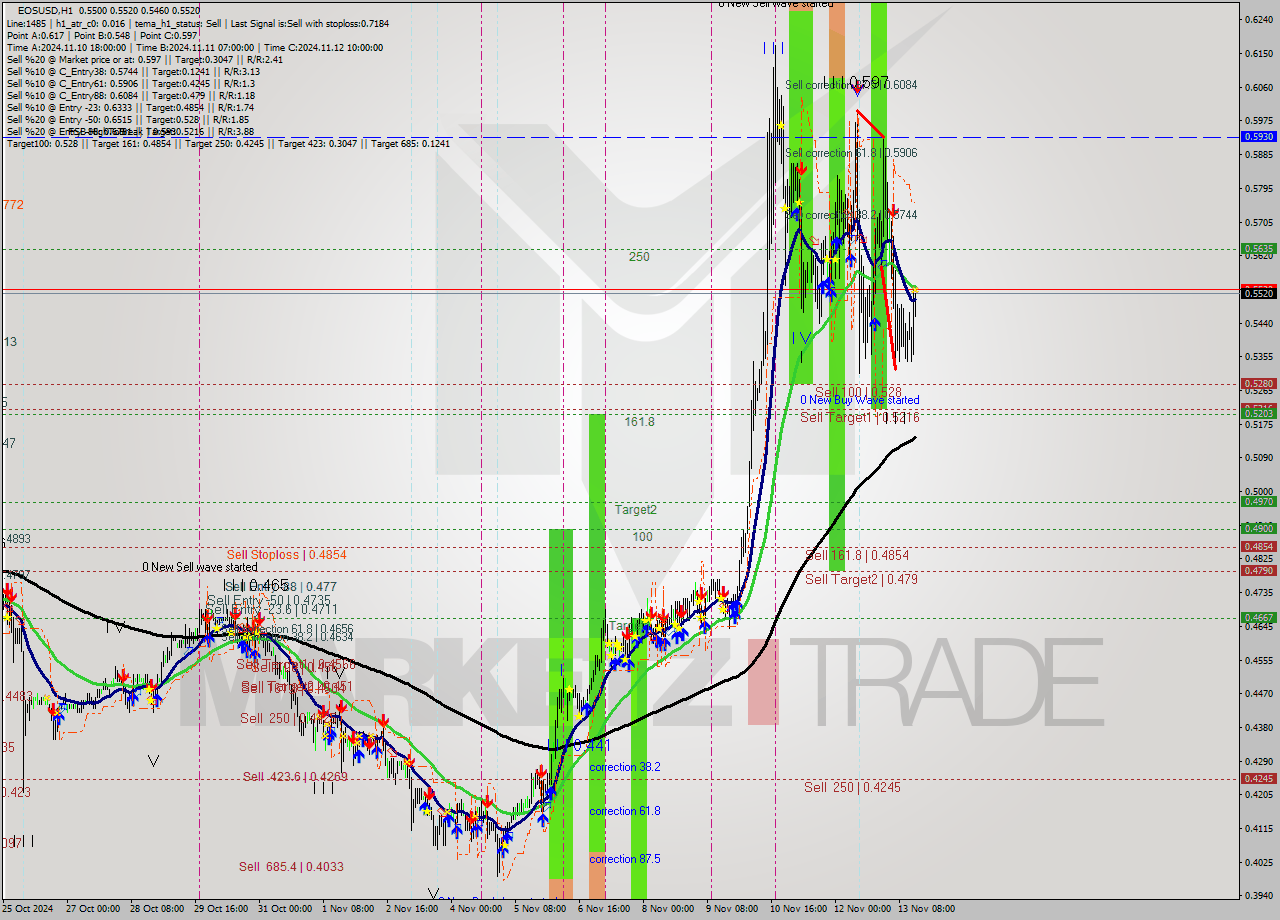Image resolution: width=1280 pixels, height=920 pixels.
Task: Click the '9 Nov 08:00' time axis label
Action: pos(732,909)
